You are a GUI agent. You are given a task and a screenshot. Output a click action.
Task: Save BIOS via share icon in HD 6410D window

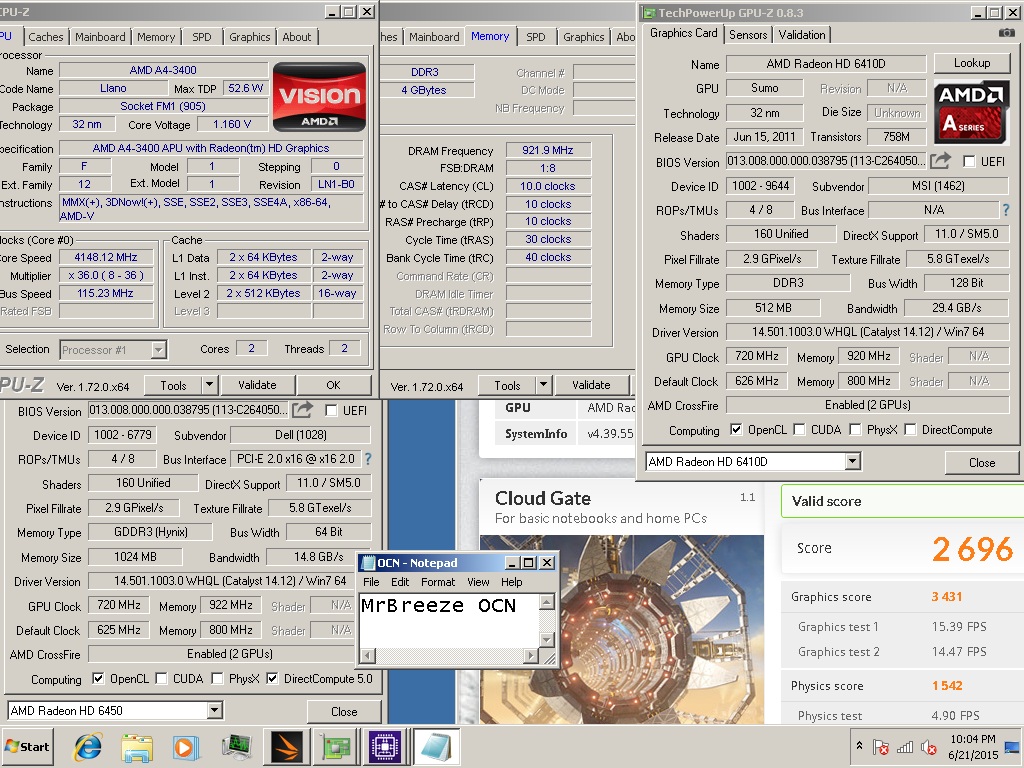940,161
